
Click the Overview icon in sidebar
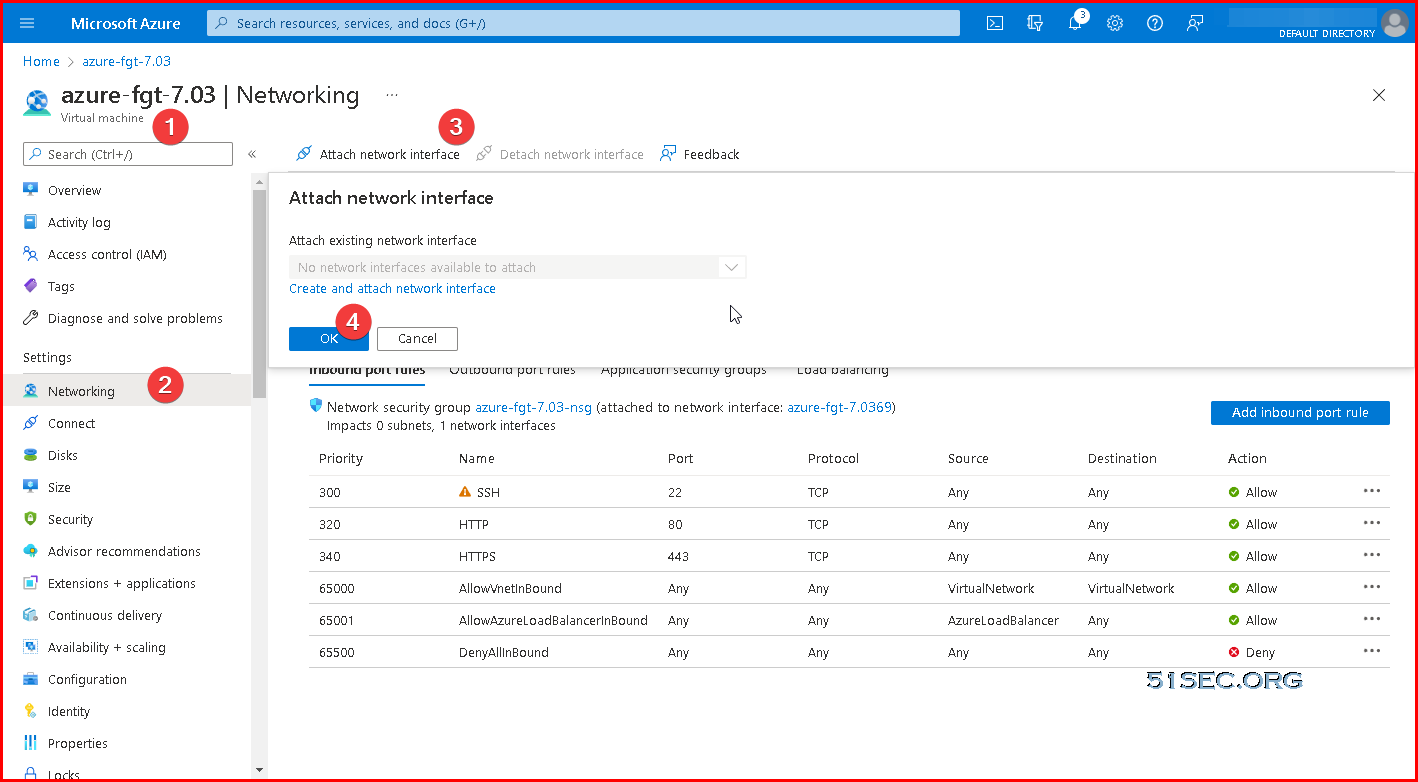(x=30, y=190)
